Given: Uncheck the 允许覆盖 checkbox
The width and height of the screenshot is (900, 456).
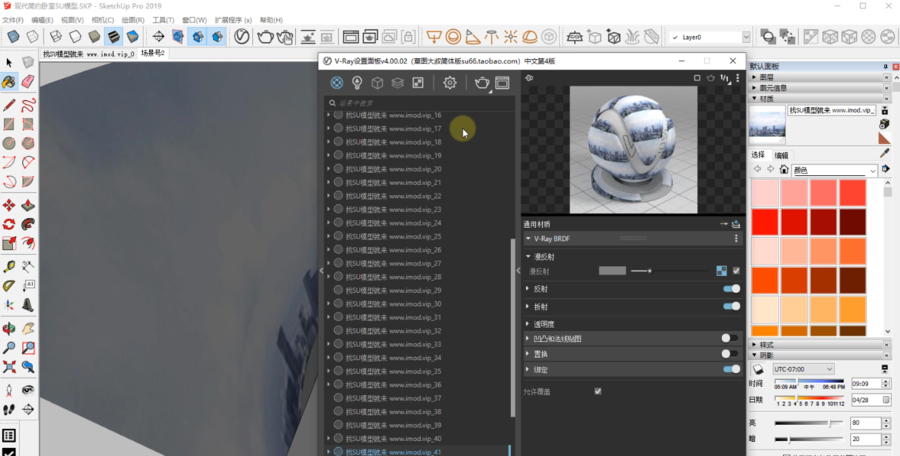Looking at the screenshot, I should [x=598, y=391].
